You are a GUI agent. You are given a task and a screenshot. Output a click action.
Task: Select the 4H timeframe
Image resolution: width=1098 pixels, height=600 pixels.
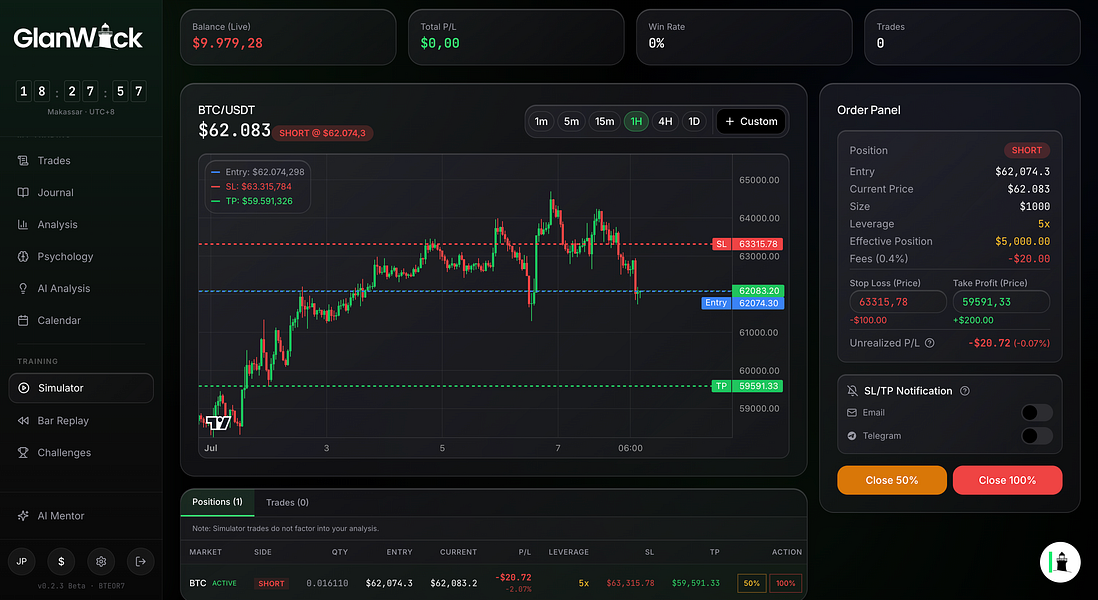[x=665, y=121]
